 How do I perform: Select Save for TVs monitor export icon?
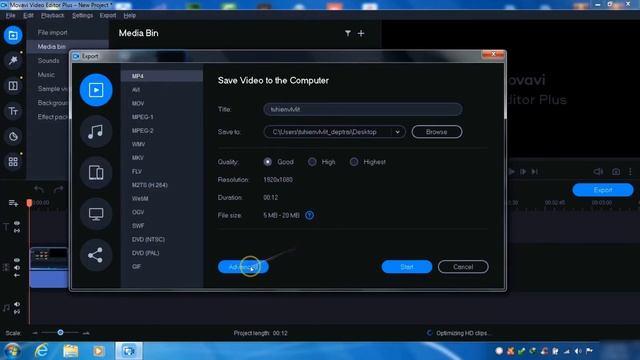(x=96, y=214)
